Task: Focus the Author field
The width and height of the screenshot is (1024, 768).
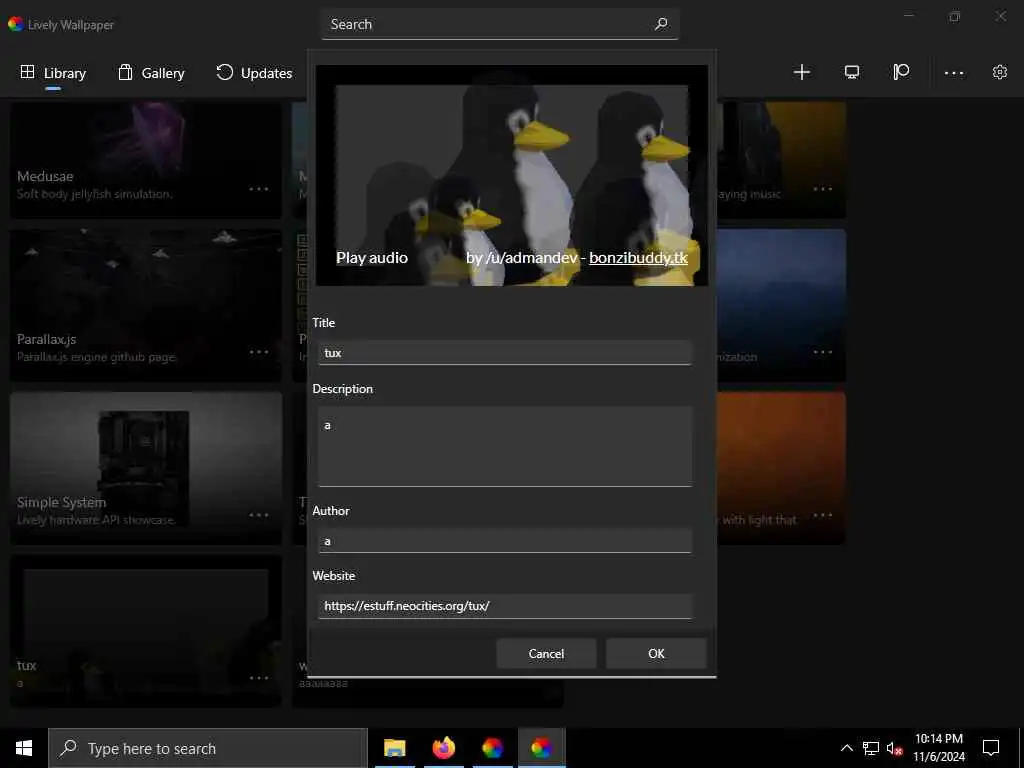Action: (505, 541)
